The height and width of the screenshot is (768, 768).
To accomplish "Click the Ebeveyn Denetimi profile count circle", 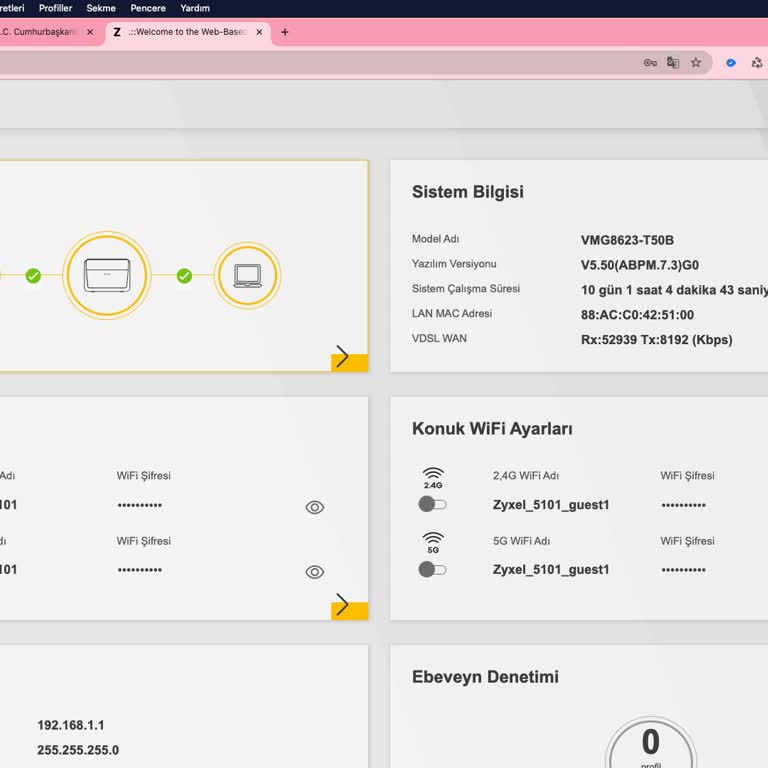I will 650,745.
